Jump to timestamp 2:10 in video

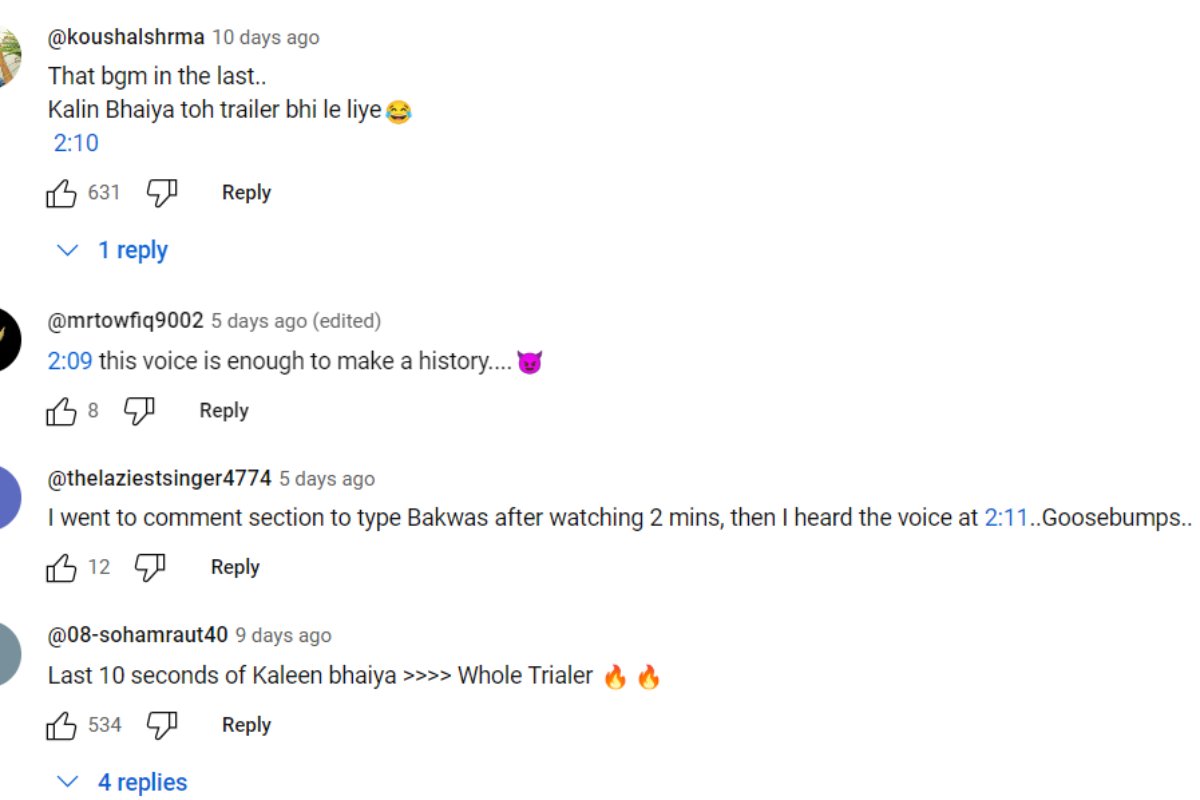76,143
